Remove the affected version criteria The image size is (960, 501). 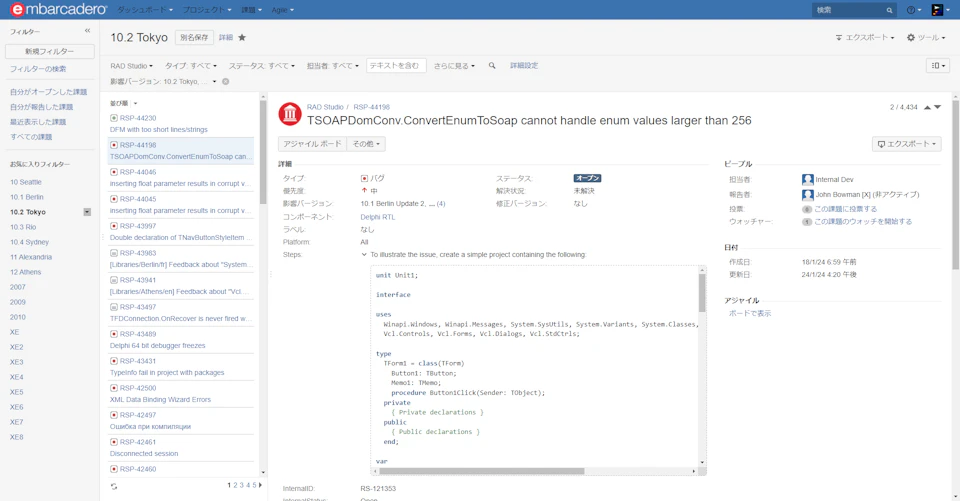[x=225, y=81]
